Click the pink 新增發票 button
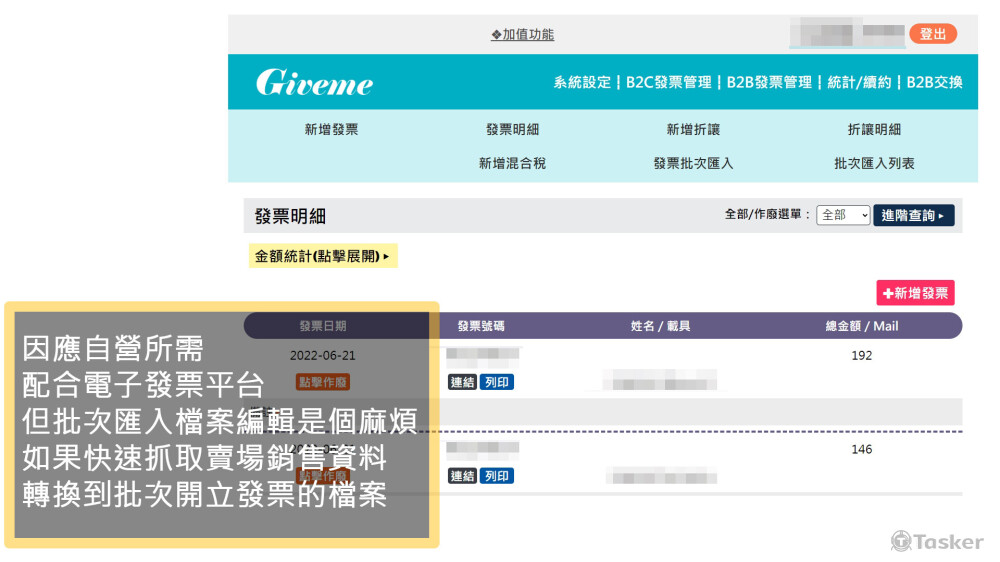Screen dimensions: 1000x562 915,293
